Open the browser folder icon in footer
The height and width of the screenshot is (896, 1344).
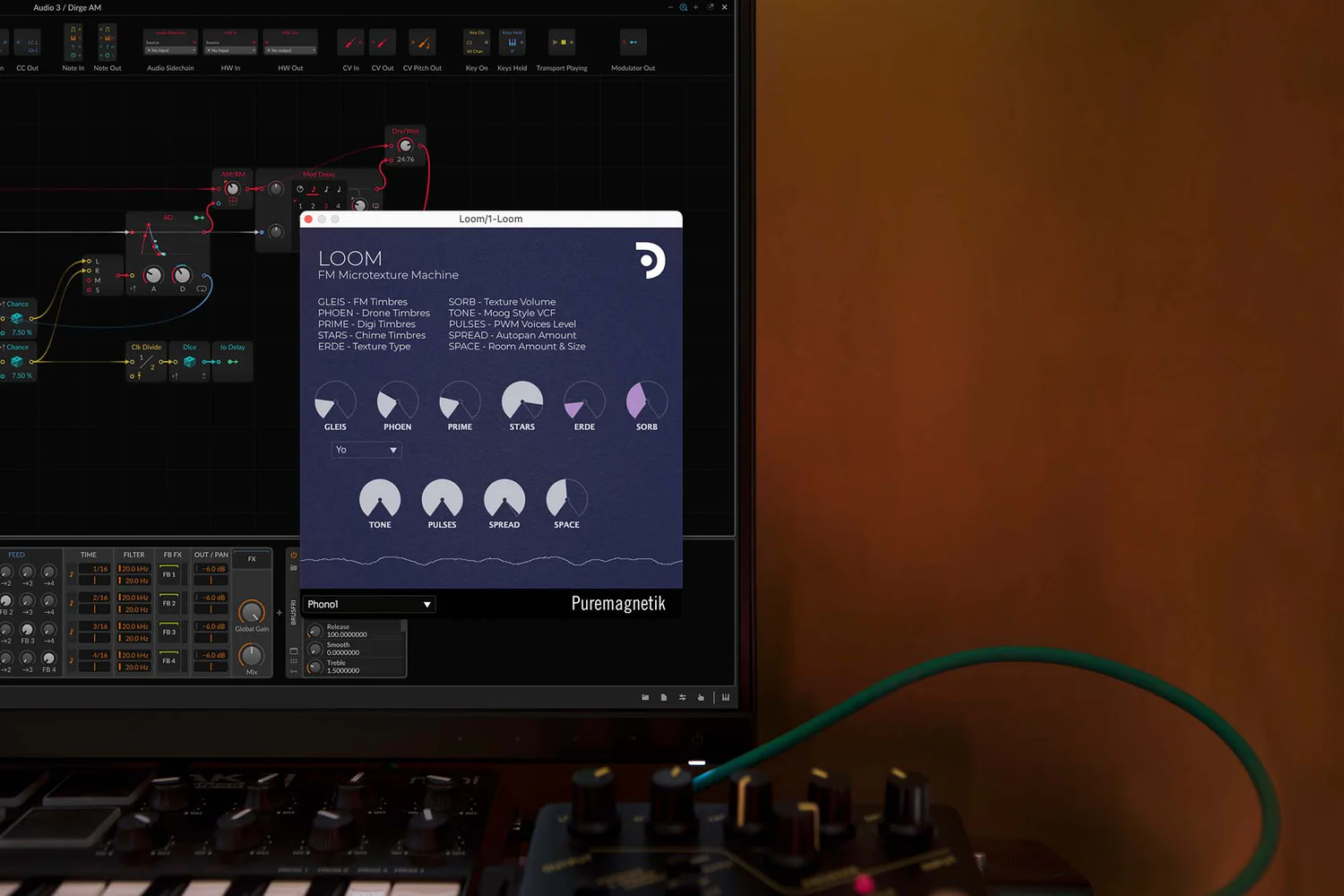tap(645, 697)
